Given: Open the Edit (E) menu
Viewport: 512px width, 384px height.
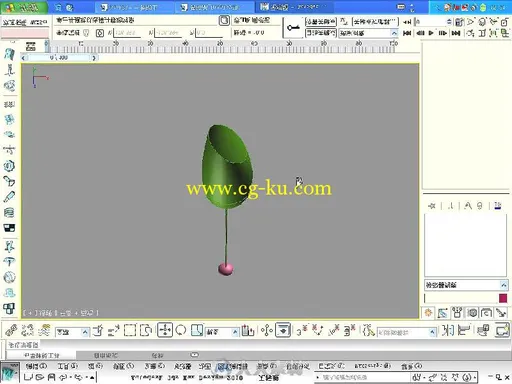Looking at the screenshot, I should 36,366.
